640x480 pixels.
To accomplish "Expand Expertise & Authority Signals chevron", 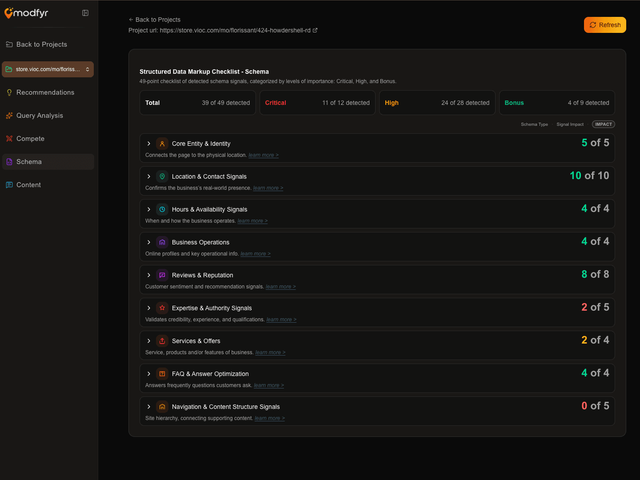I will tap(149, 308).
